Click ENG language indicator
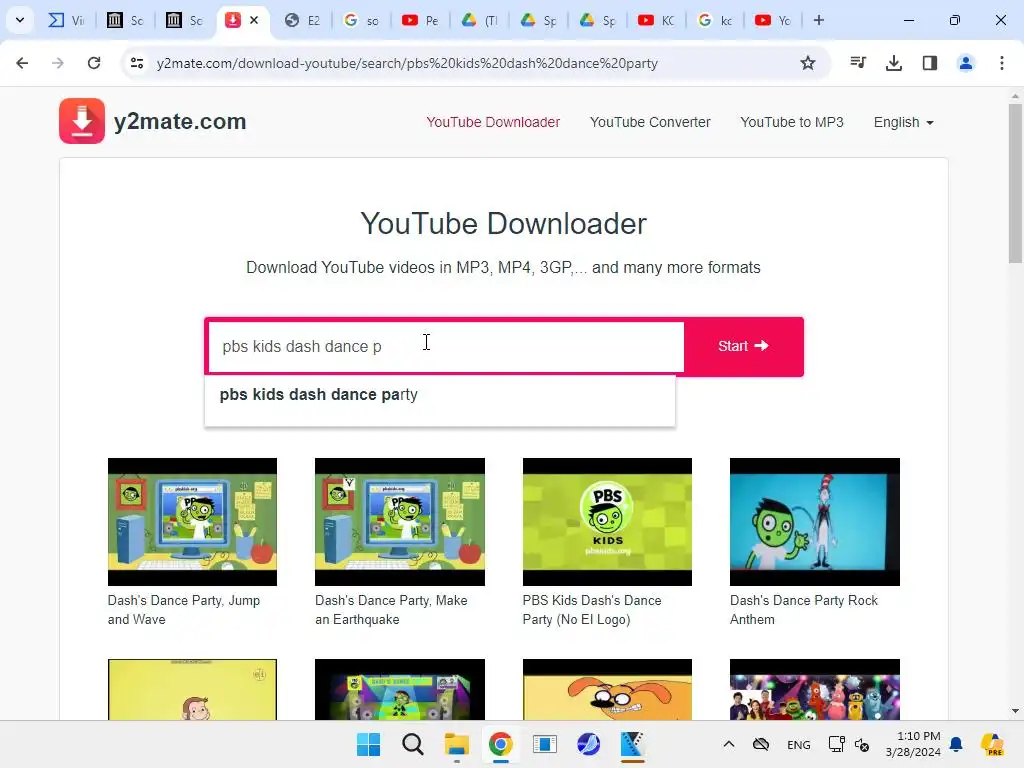1024x768 pixels. 799,744
